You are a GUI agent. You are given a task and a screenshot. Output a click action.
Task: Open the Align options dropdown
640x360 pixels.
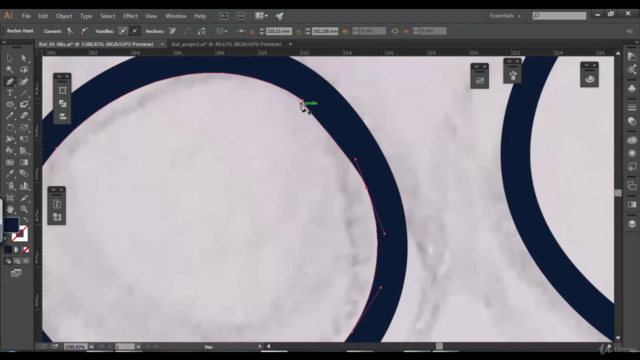pos(222,31)
